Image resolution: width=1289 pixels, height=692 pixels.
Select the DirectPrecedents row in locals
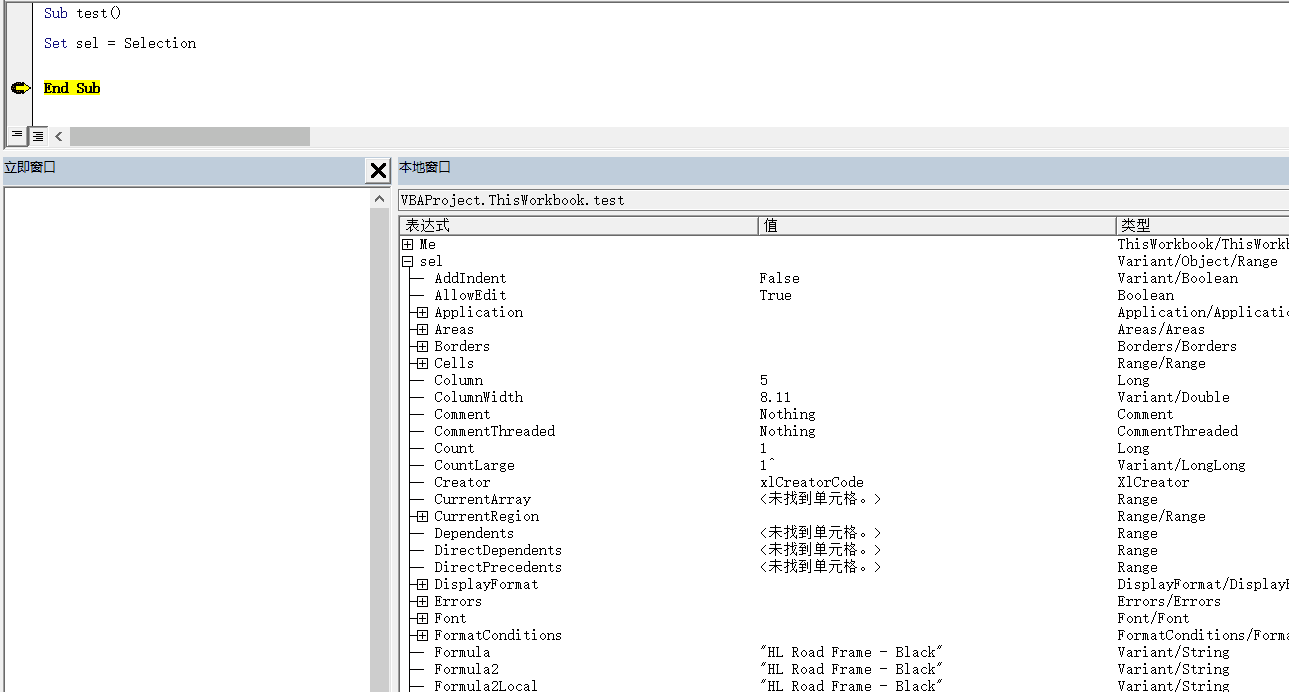click(844, 567)
